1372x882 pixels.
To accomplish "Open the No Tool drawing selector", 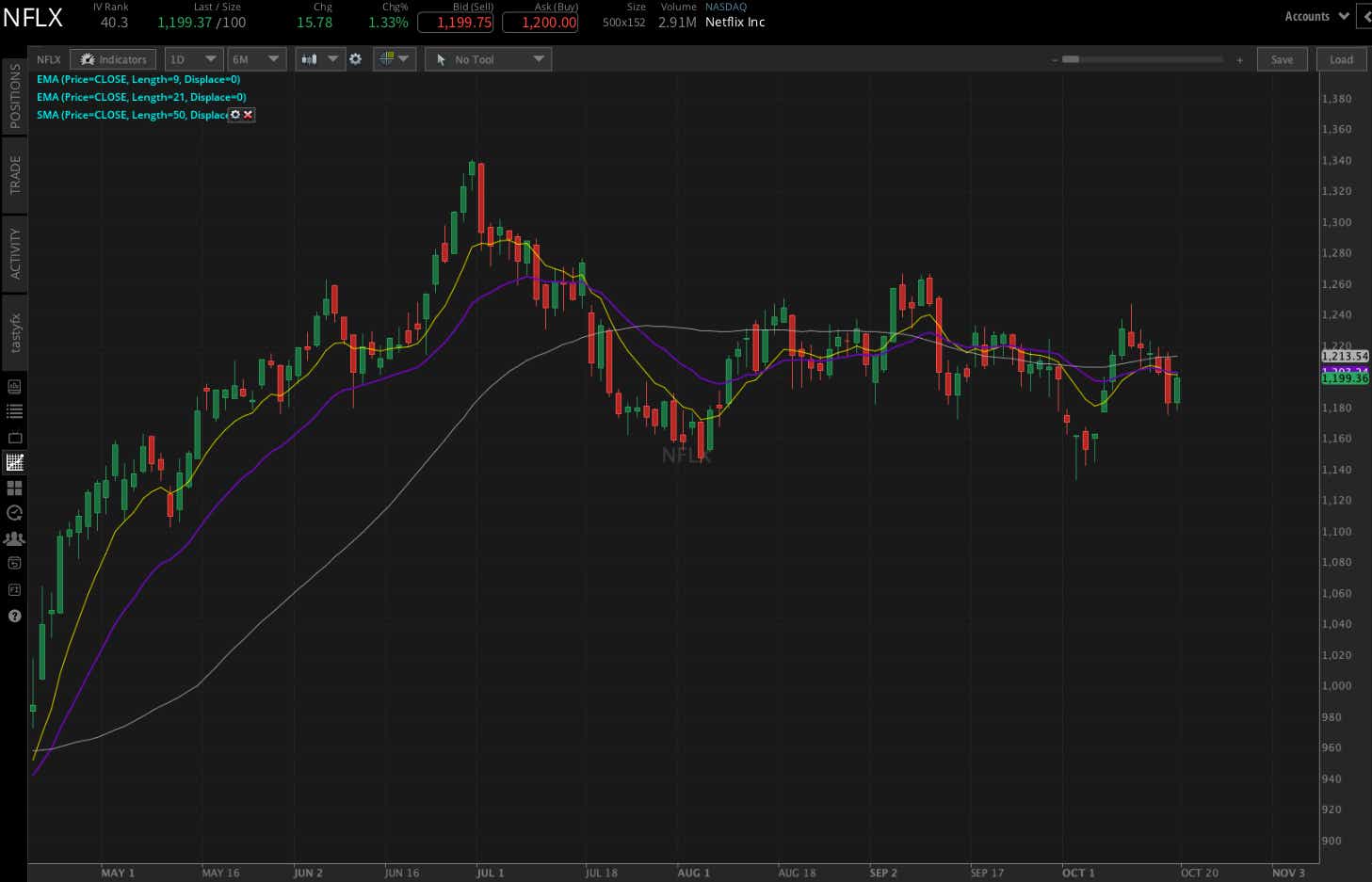I will [488, 58].
